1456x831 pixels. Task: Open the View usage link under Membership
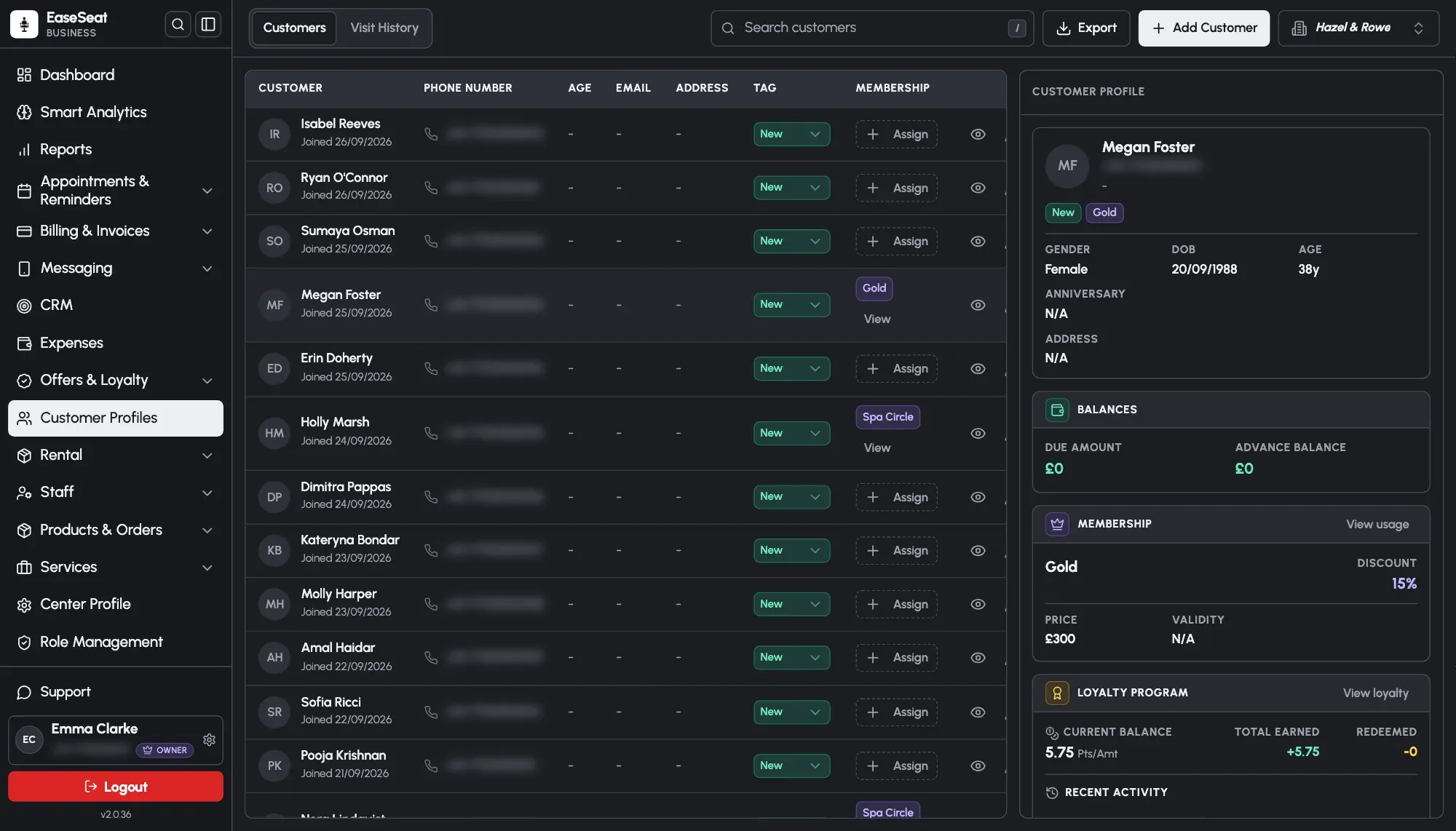pyautogui.click(x=1377, y=524)
